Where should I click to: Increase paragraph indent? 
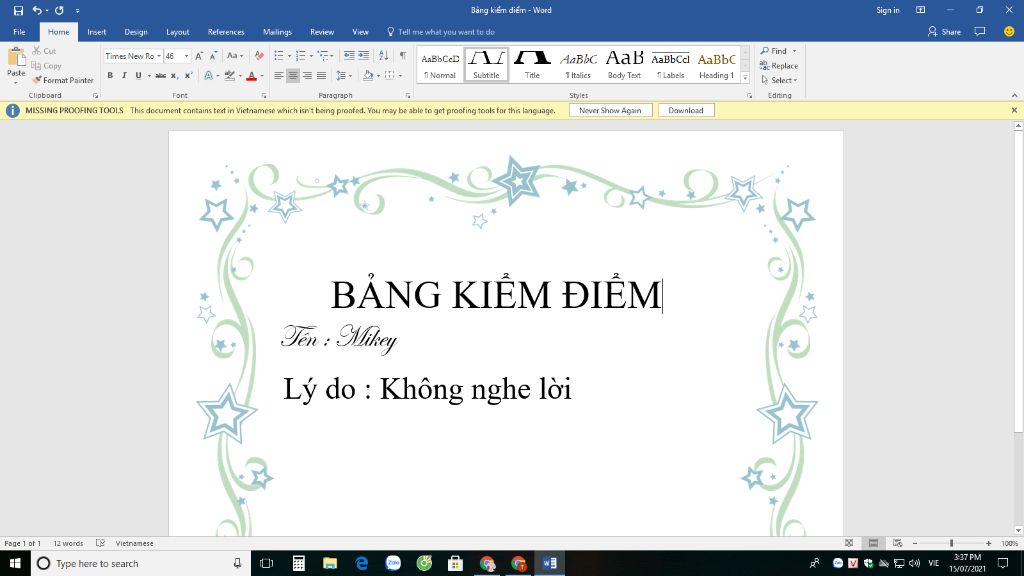[364, 56]
